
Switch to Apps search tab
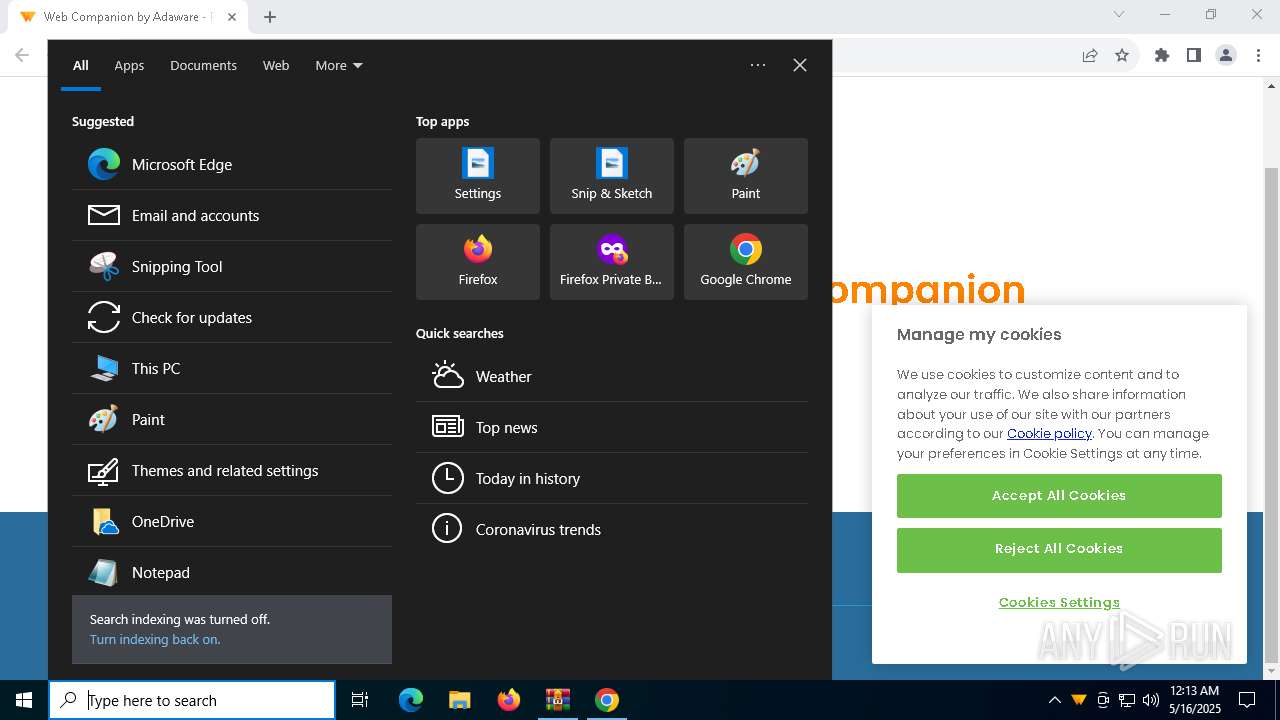(x=129, y=65)
